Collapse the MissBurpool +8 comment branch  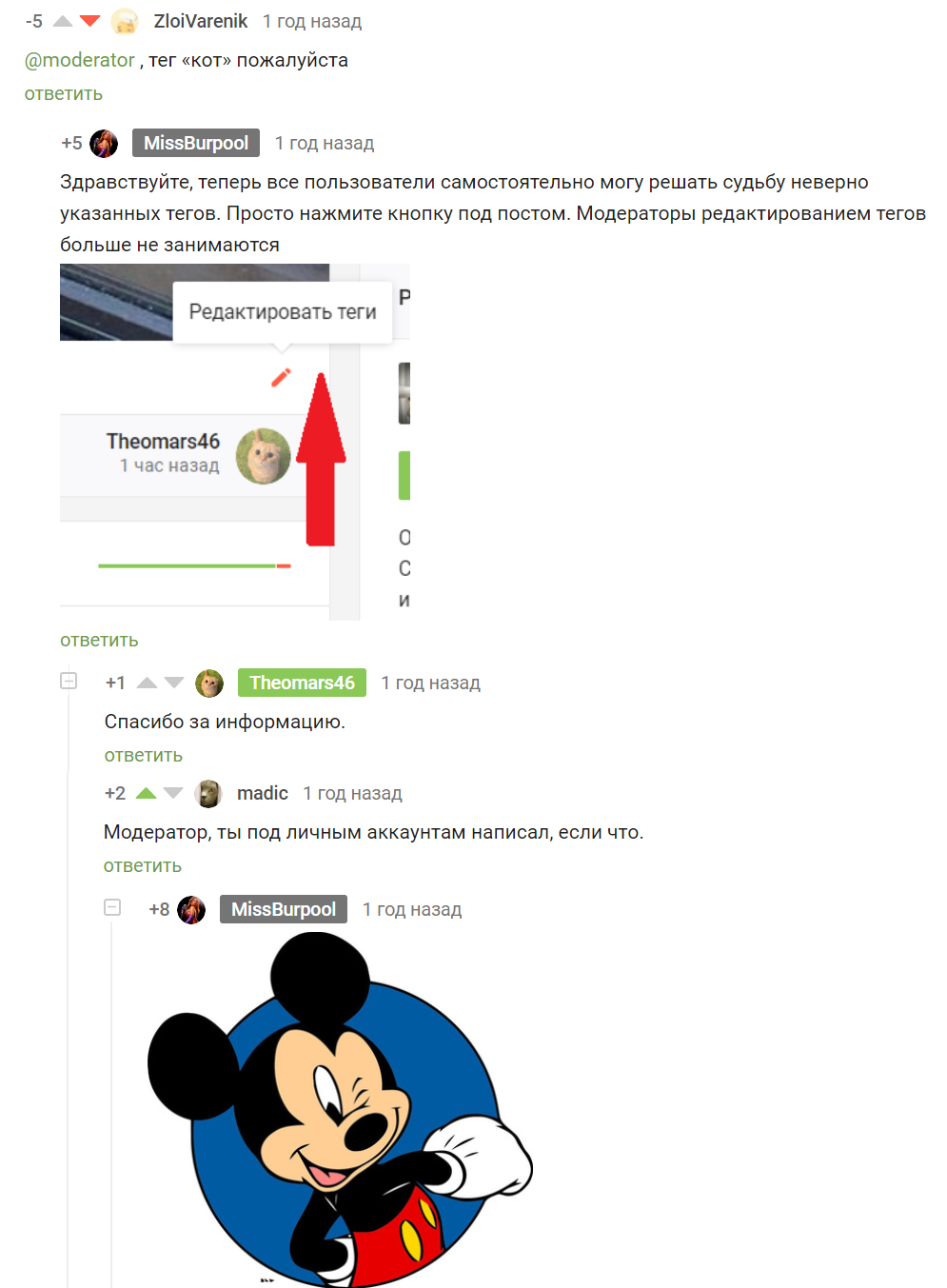(x=112, y=907)
